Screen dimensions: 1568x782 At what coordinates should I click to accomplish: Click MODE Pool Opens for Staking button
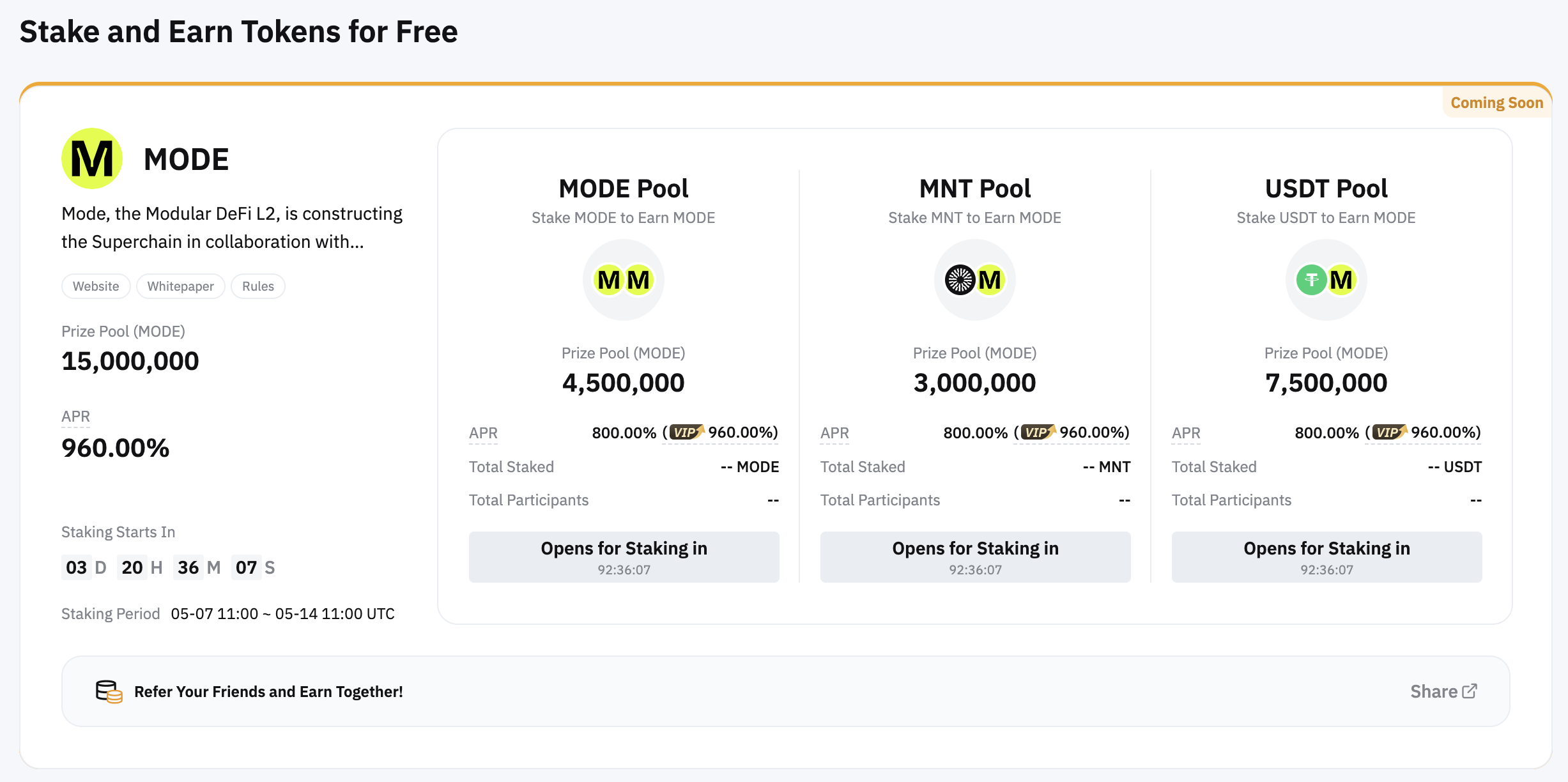(624, 557)
